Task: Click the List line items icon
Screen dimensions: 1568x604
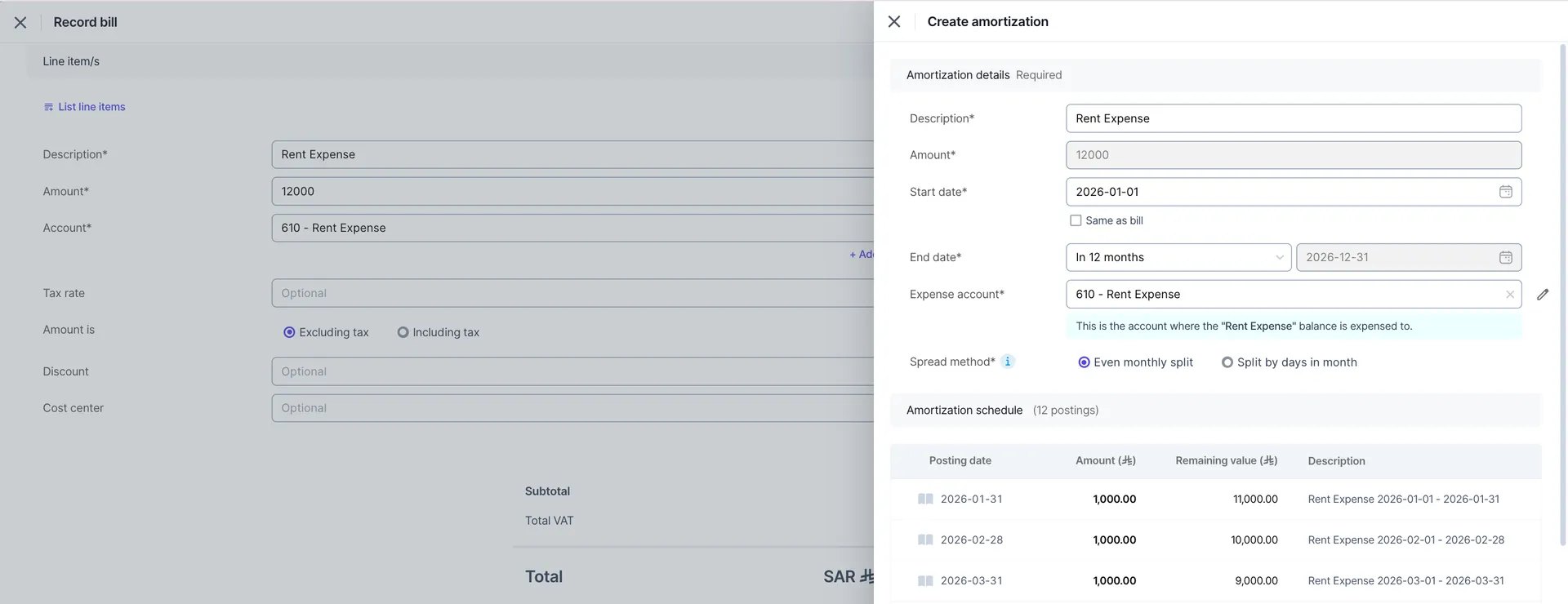Action: coord(48,107)
